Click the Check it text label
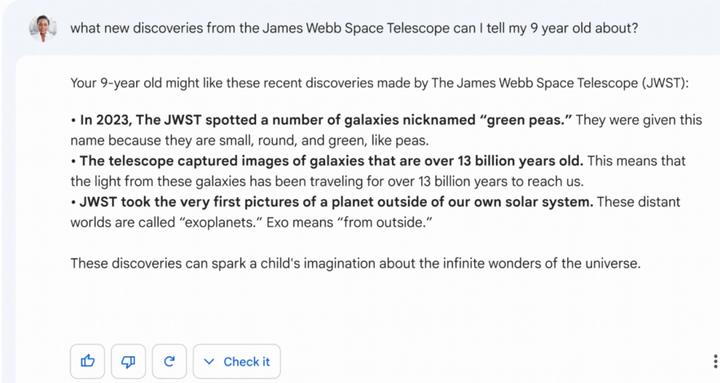 click(x=247, y=362)
